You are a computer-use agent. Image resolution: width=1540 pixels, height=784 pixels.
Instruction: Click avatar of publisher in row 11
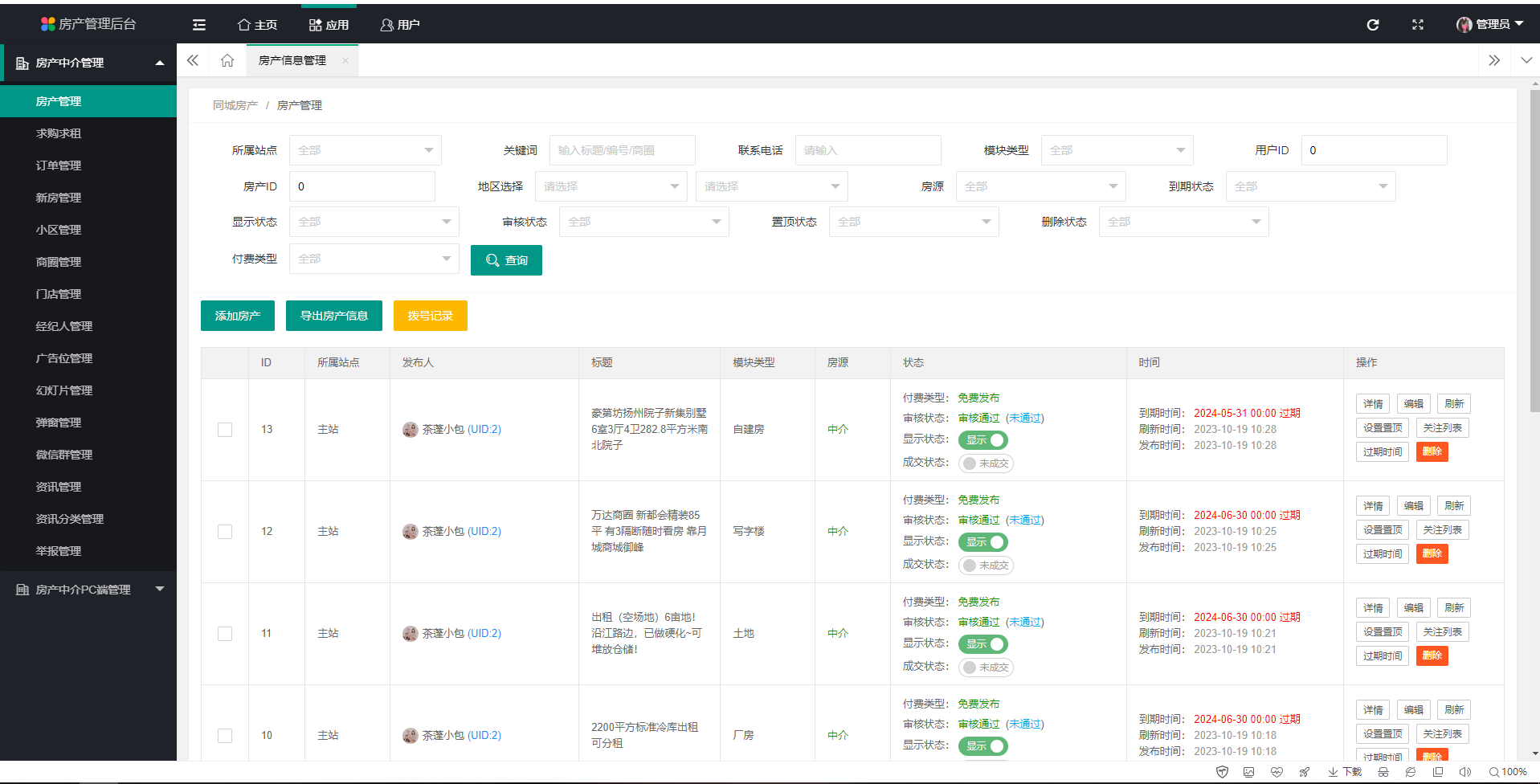(x=410, y=634)
